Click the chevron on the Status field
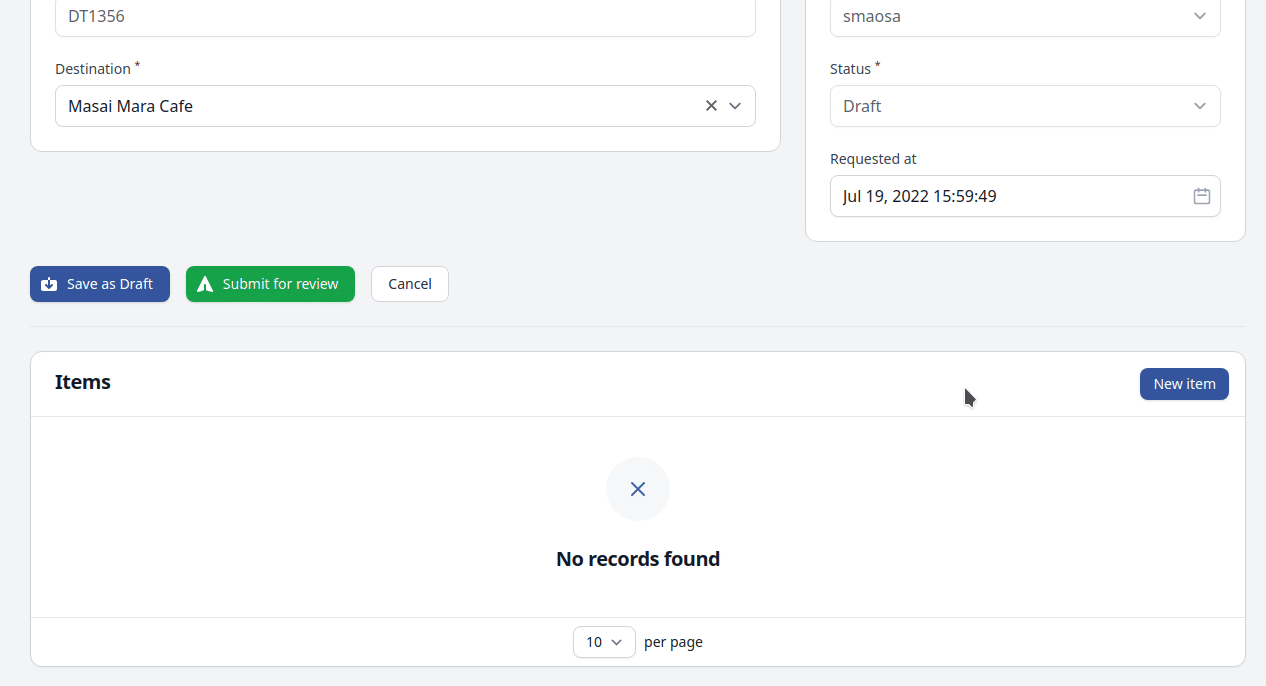The image size is (1266, 686). point(1199,106)
